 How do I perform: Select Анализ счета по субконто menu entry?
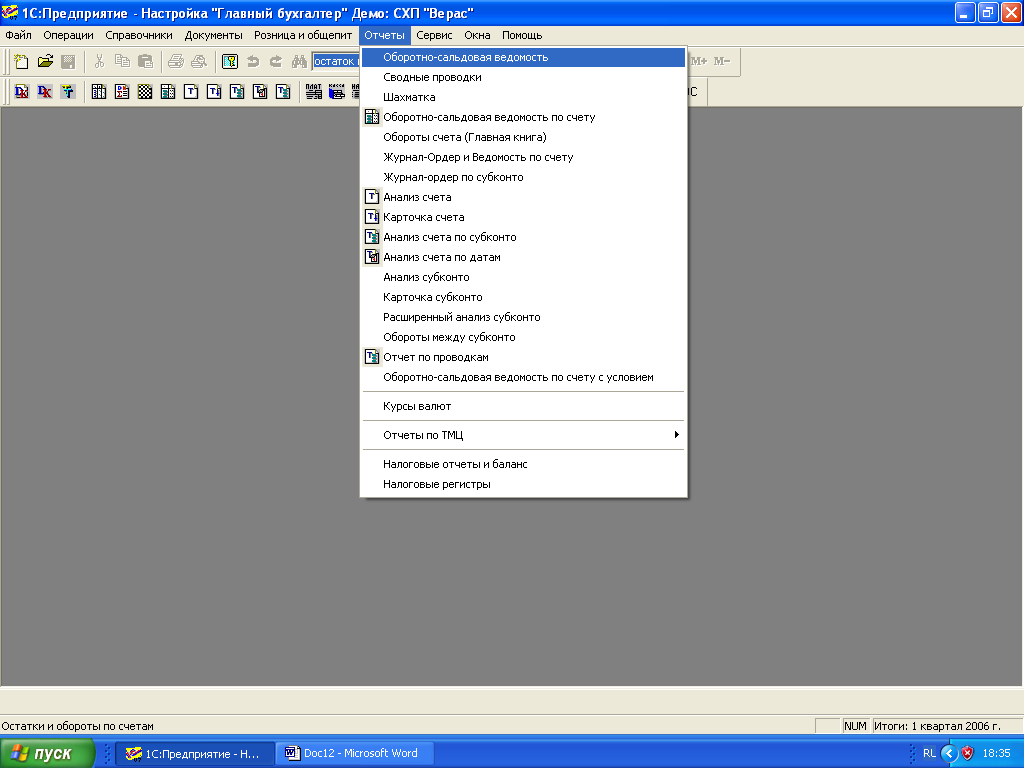point(523,237)
